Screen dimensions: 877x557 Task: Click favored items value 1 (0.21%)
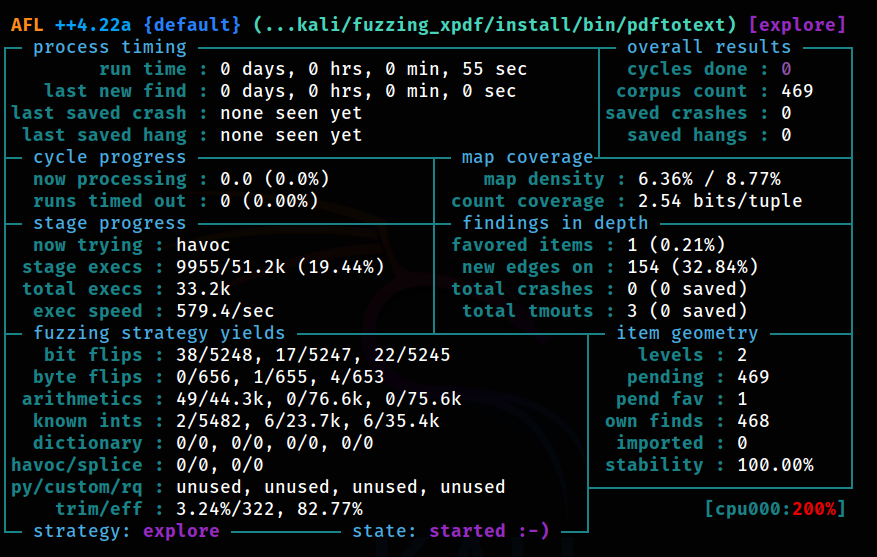[676, 245]
